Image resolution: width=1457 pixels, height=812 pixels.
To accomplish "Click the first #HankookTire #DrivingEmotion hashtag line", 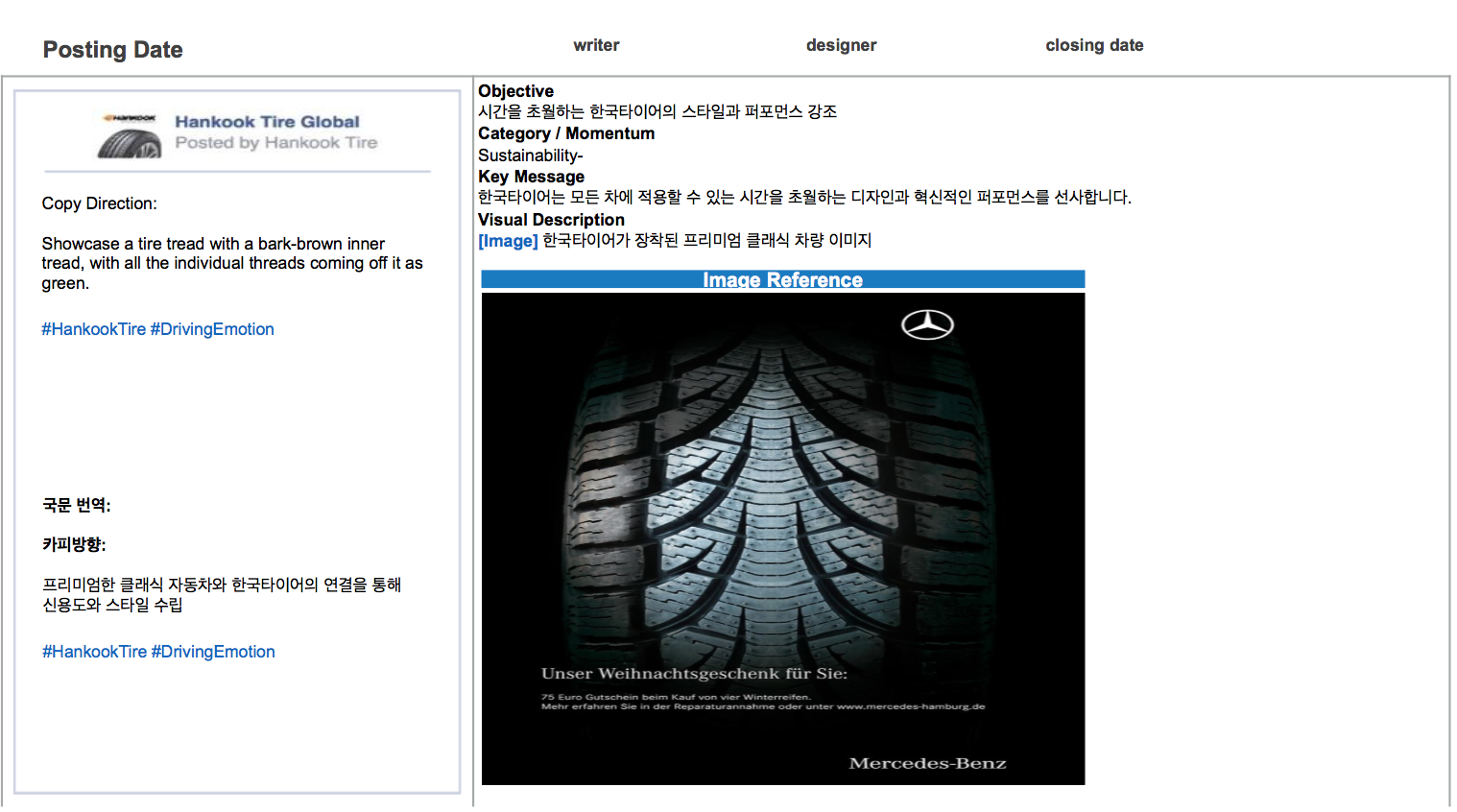I will [x=157, y=329].
